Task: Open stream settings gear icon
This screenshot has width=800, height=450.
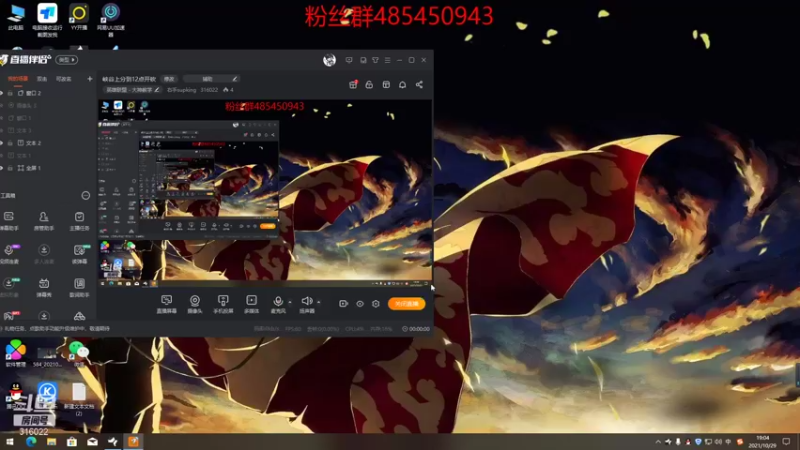Action: pyautogui.click(x=376, y=304)
